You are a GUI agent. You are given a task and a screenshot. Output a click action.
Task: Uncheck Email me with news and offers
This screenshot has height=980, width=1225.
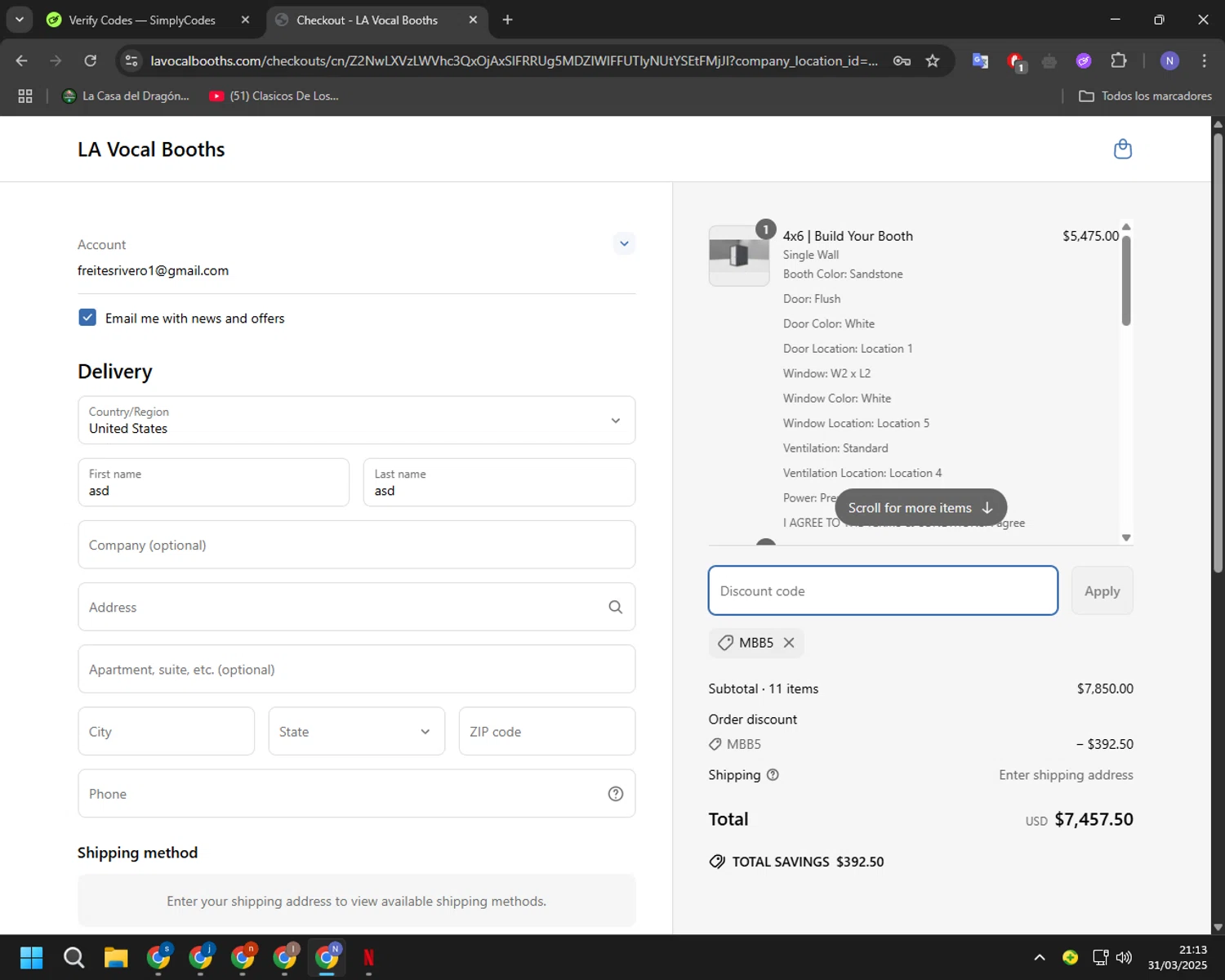[87, 318]
